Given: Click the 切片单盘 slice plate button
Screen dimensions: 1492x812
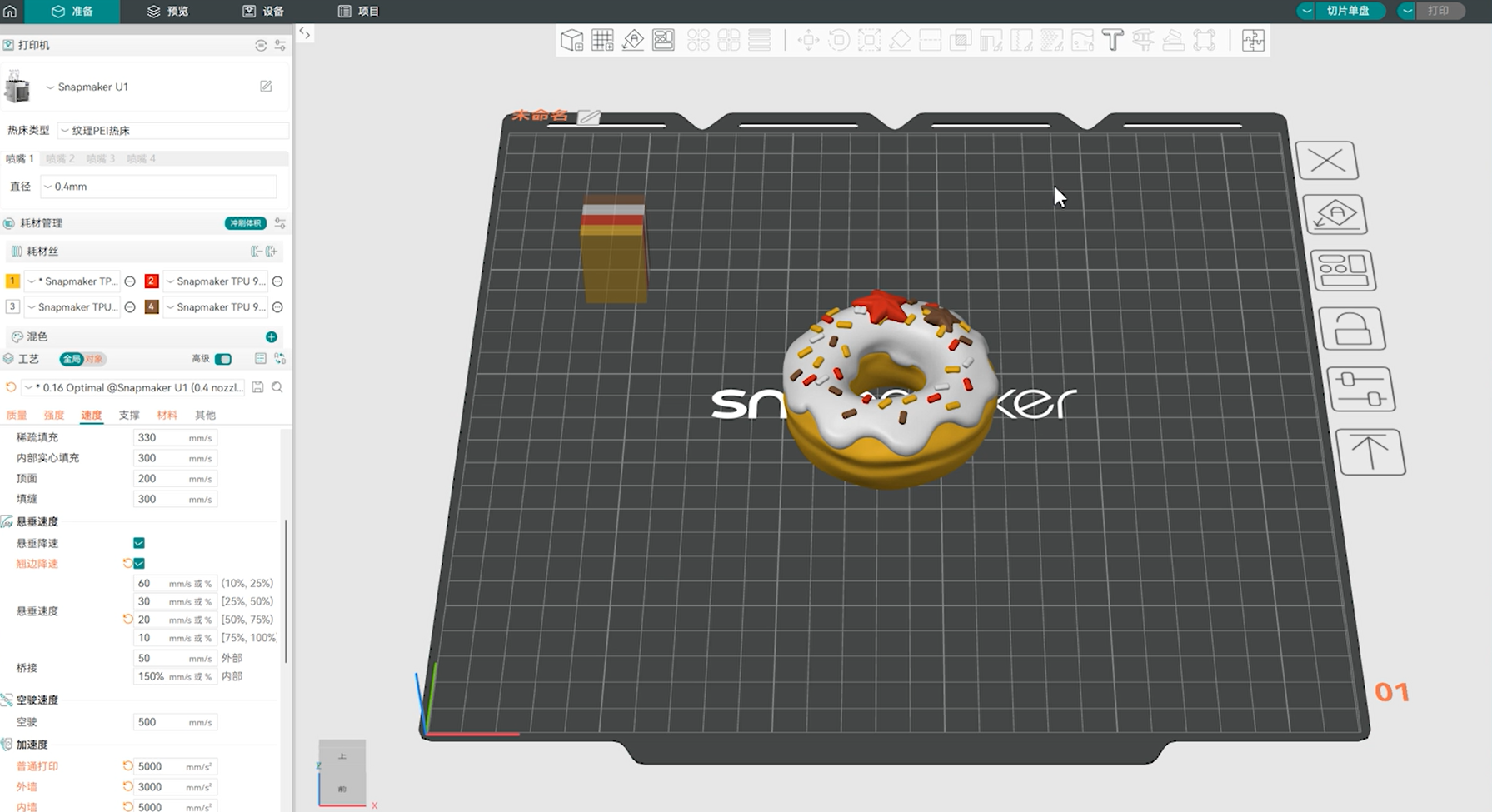Looking at the screenshot, I should click(x=1349, y=11).
